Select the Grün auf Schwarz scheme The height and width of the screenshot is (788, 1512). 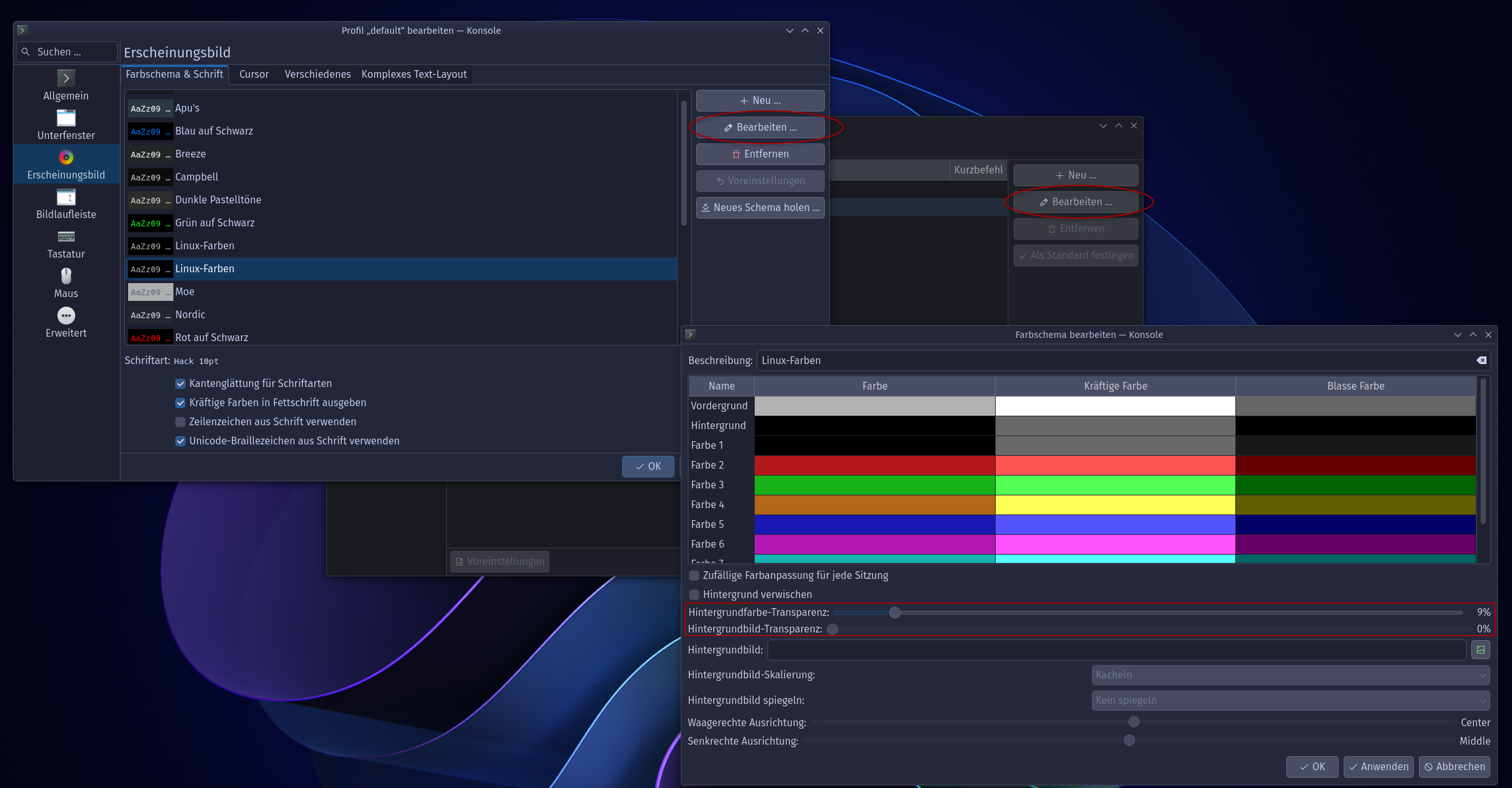[x=402, y=223]
